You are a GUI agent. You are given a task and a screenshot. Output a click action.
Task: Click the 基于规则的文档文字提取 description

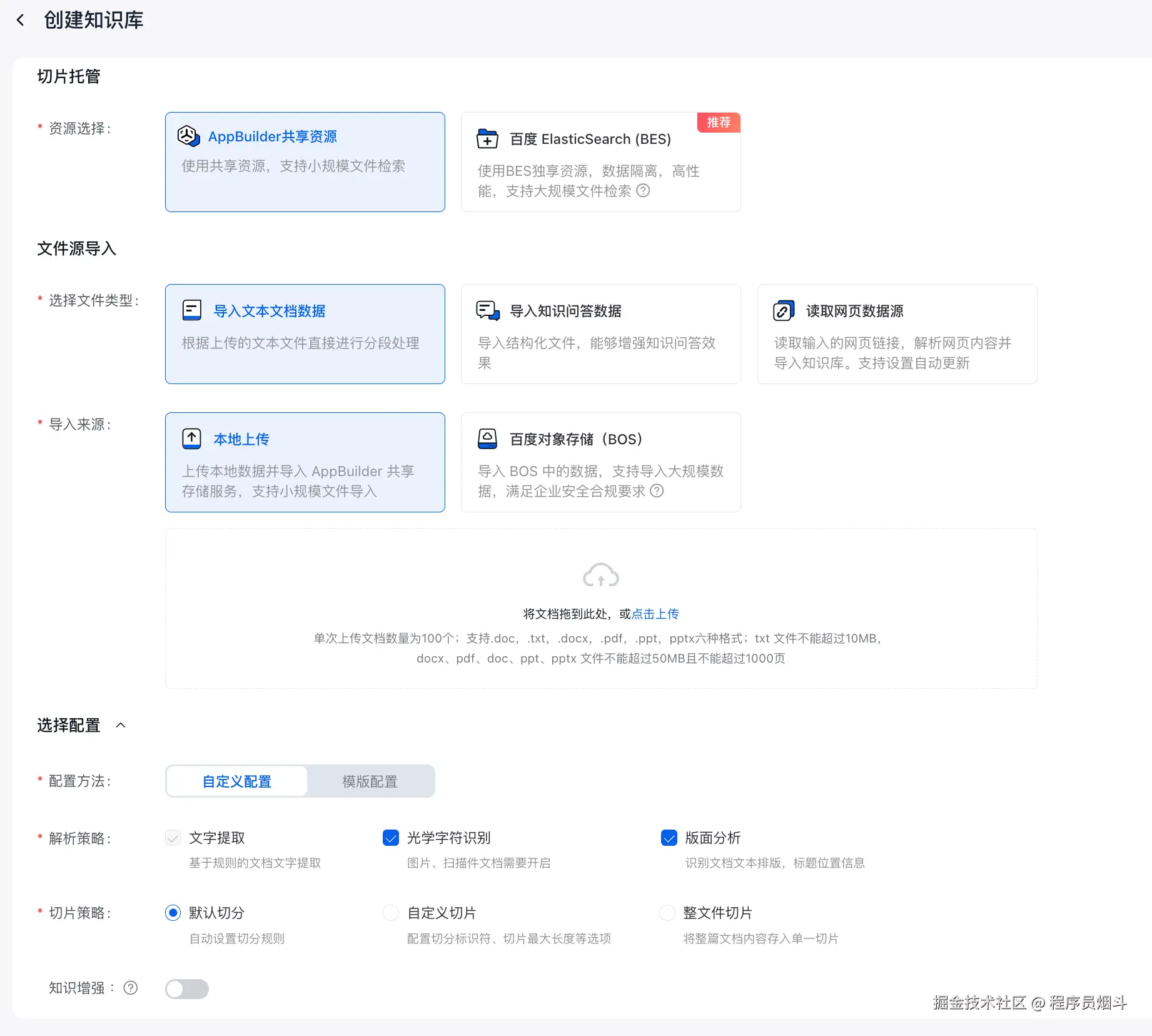click(x=255, y=863)
